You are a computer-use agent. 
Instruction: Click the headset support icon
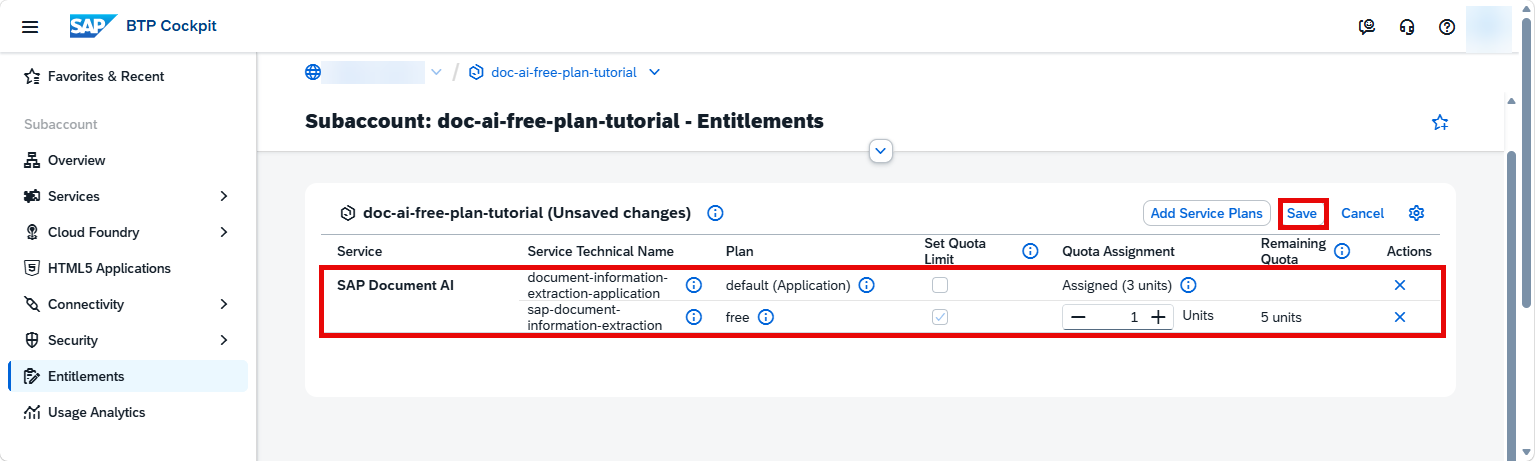coord(1407,27)
